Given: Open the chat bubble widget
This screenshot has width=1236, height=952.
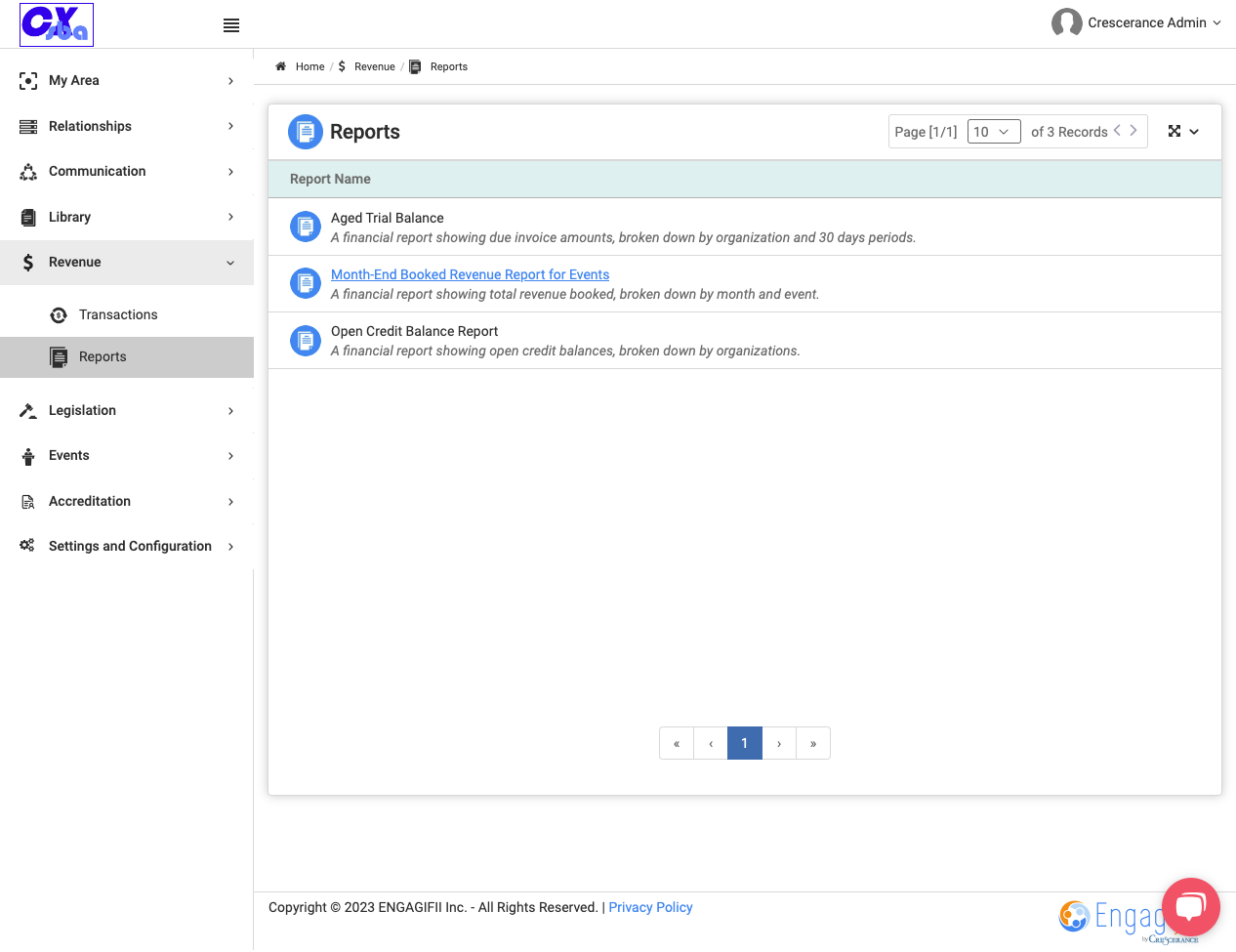Looking at the screenshot, I should tap(1191, 907).
